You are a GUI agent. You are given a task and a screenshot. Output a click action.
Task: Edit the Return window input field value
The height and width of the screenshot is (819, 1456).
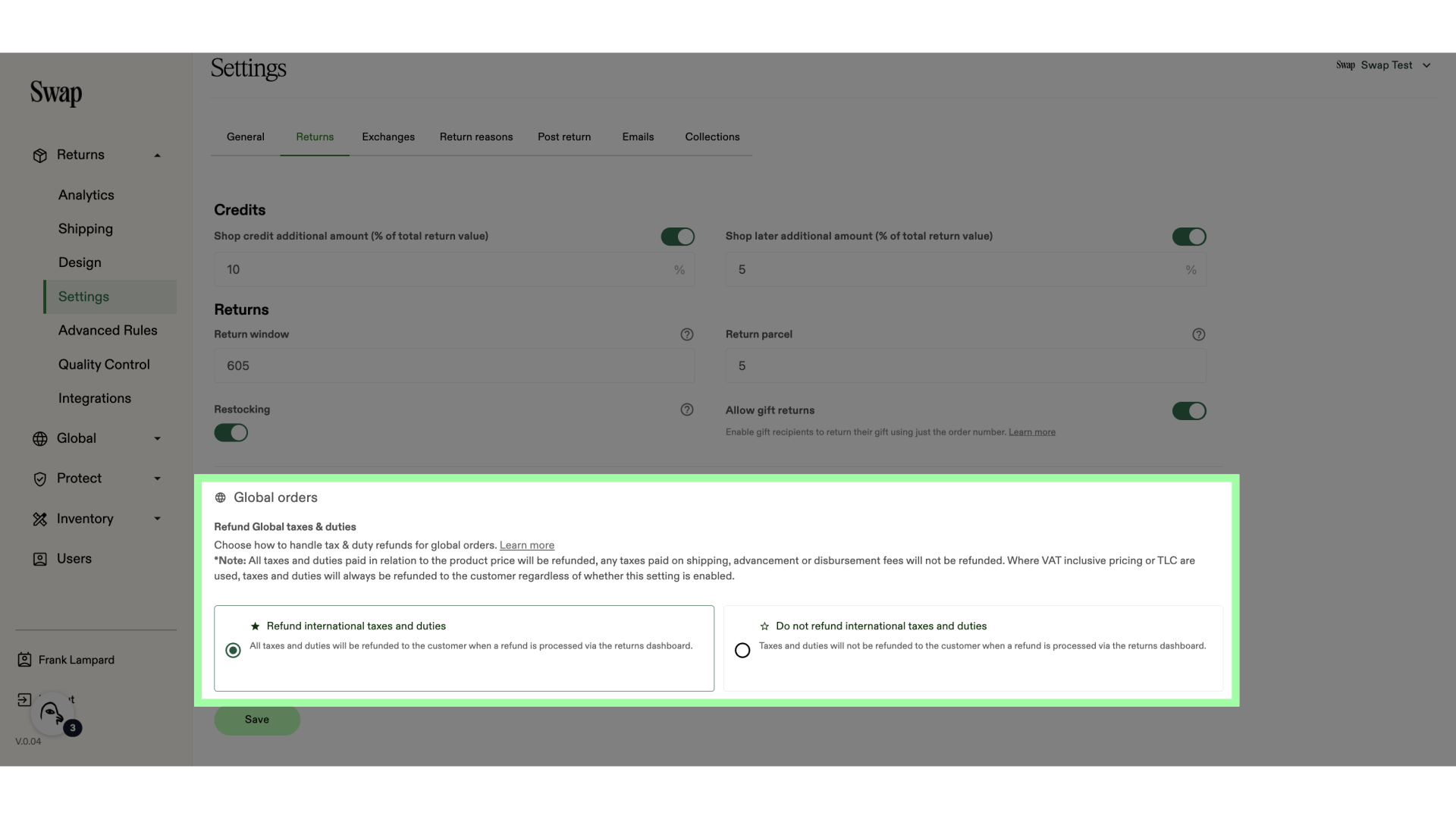(454, 366)
